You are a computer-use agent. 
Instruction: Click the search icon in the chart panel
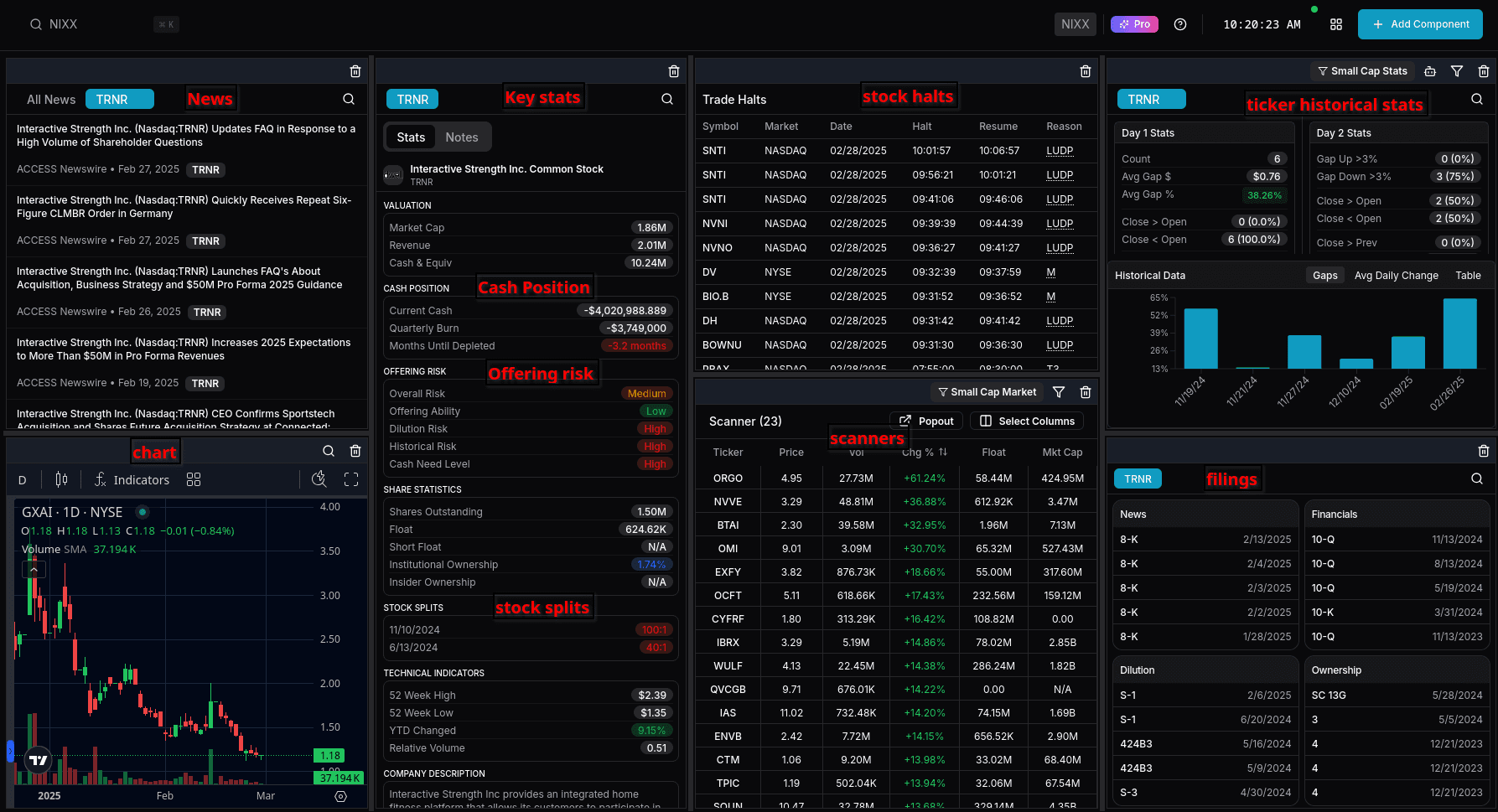329,451
